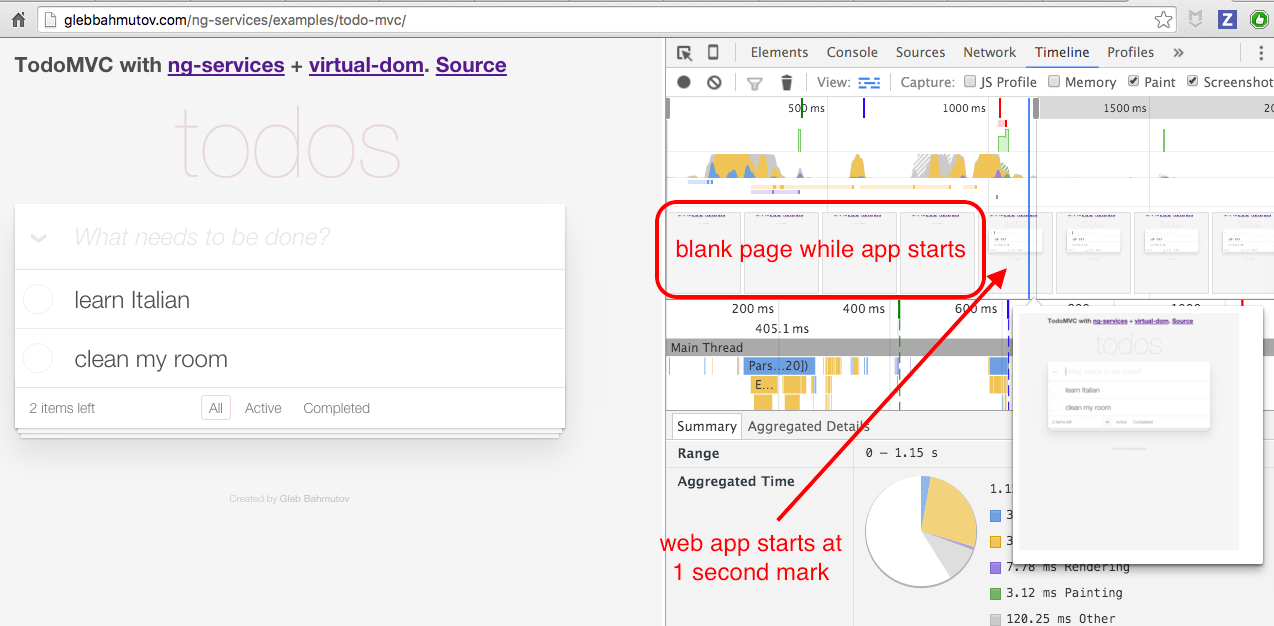Mark 'learn Italian' todo as complete

pos(37,299)
